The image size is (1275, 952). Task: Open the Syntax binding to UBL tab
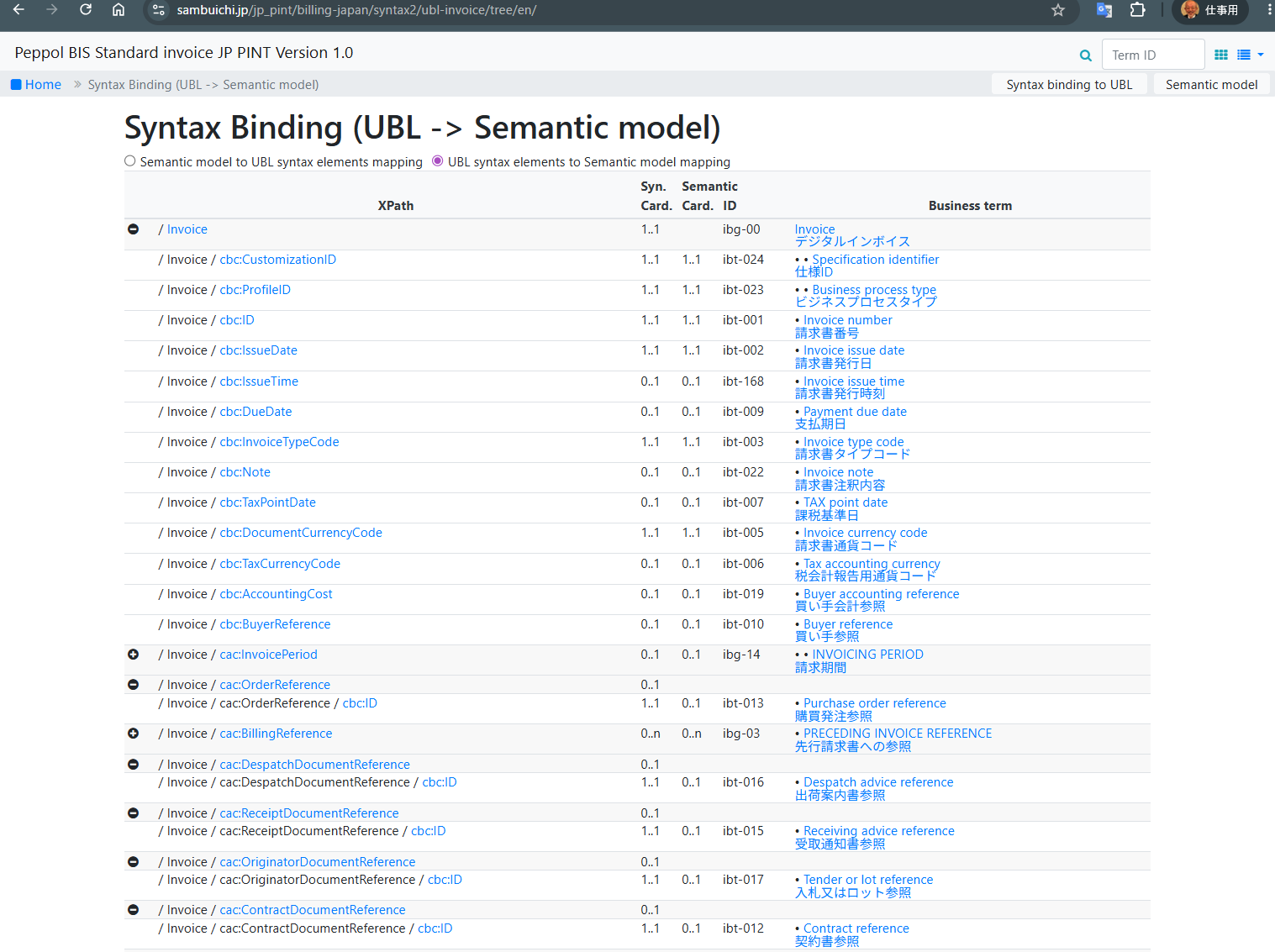coord(1069,84)
